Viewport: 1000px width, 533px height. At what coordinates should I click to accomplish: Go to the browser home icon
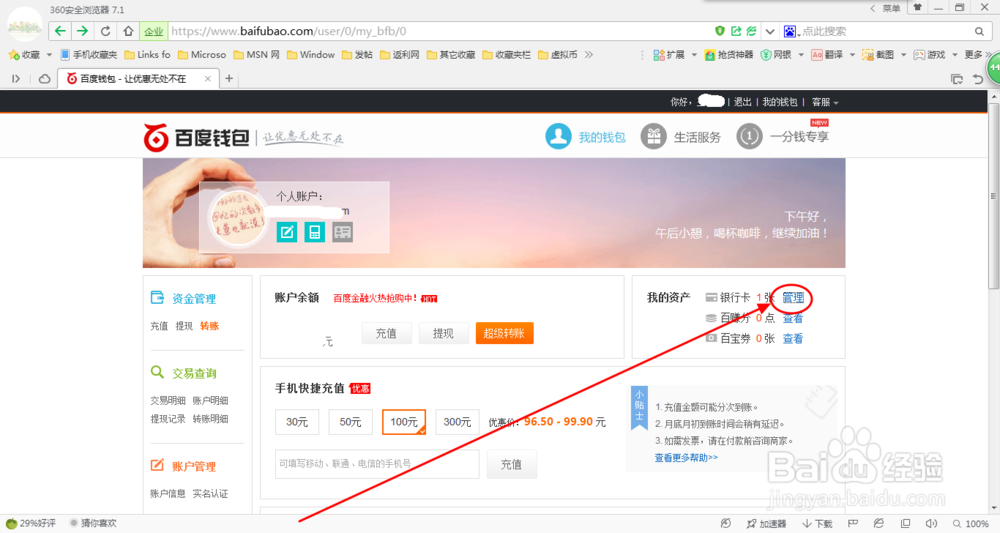point(128,31)
